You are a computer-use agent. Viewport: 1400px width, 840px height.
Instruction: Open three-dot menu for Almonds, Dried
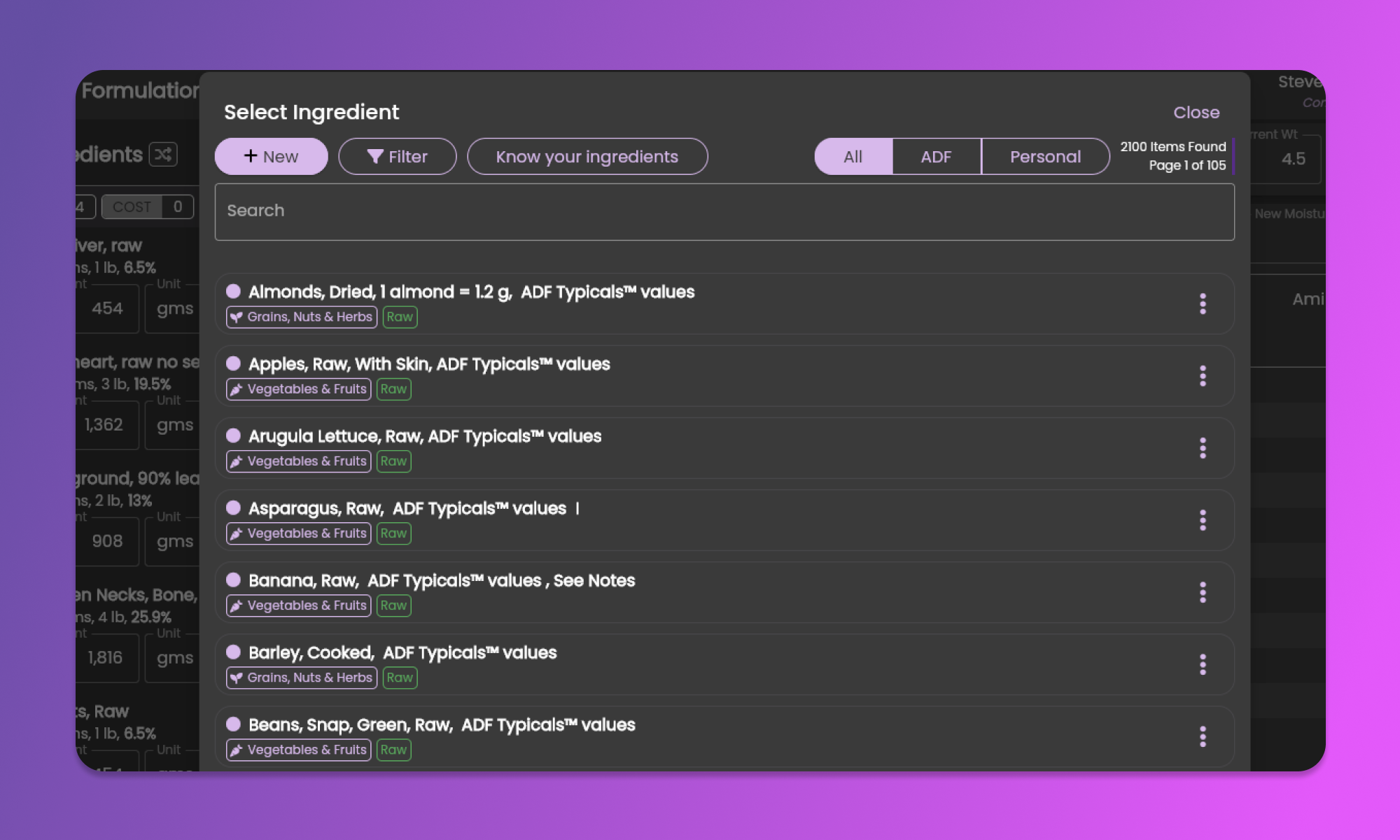point(1203,304)
